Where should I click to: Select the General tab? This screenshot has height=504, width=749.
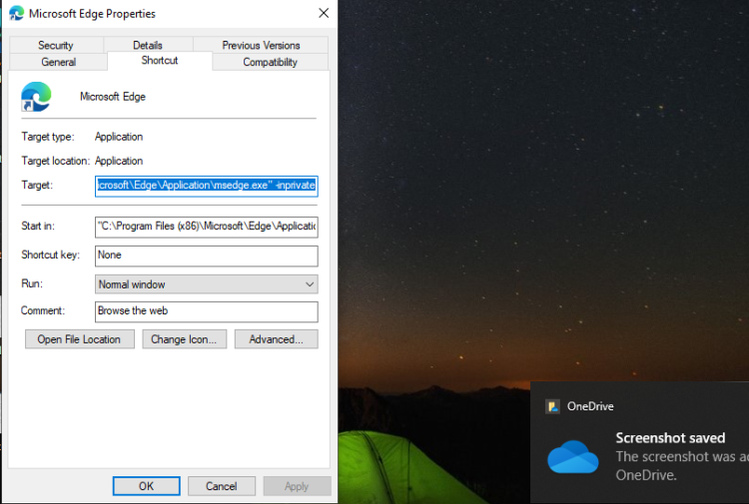[58, 62]
